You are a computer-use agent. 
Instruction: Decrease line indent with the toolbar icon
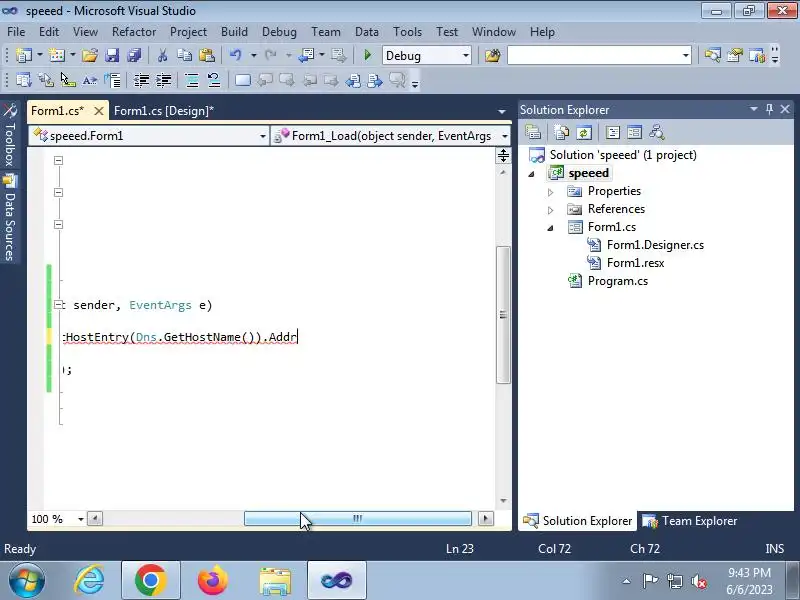pos(141,80)
